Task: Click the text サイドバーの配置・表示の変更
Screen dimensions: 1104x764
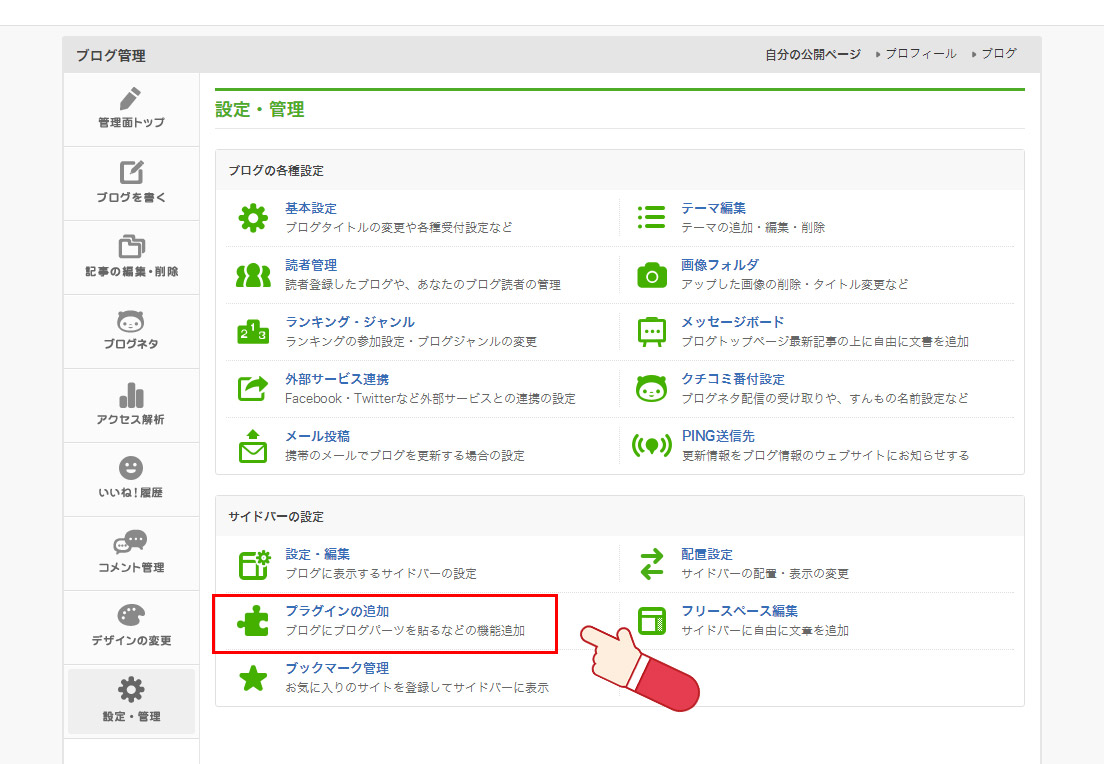Action: (765, 574)
